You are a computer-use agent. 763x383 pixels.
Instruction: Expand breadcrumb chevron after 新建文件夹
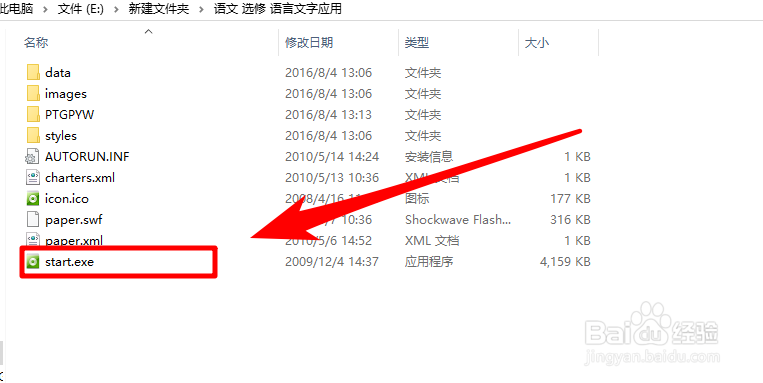[201, 9]
